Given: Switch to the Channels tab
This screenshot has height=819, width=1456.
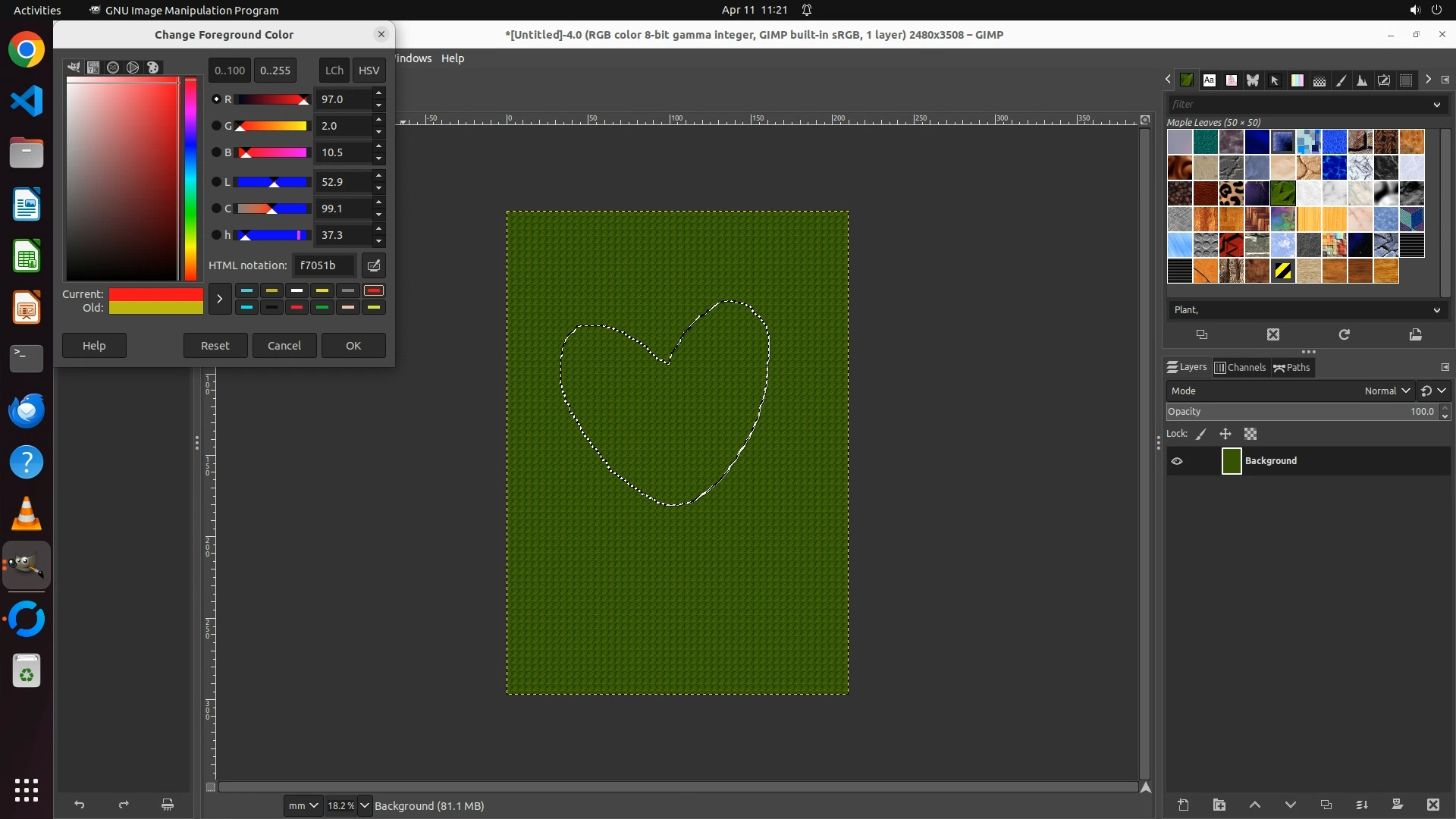Looking at the screenshot, I should [1240, 368].
